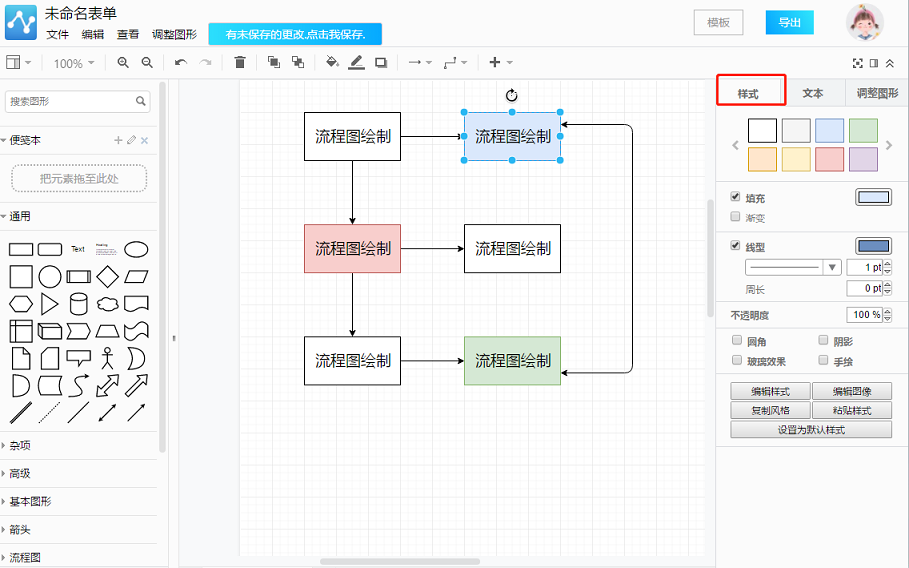Toggle fullscreen icon in toolbar
Image resolution: width=909 pixels, height=568 pixels.
pyautogui.click(x=857, y=63)
